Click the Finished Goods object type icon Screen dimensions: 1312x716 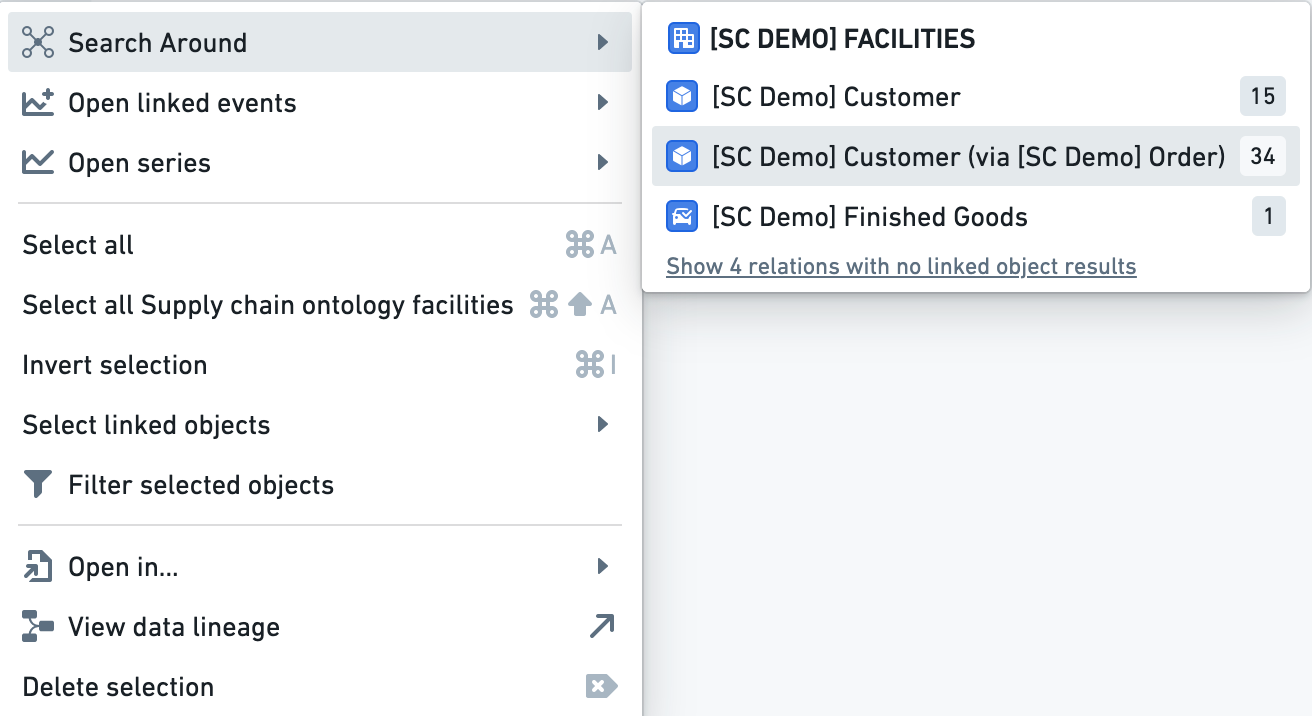coord(682,217)
